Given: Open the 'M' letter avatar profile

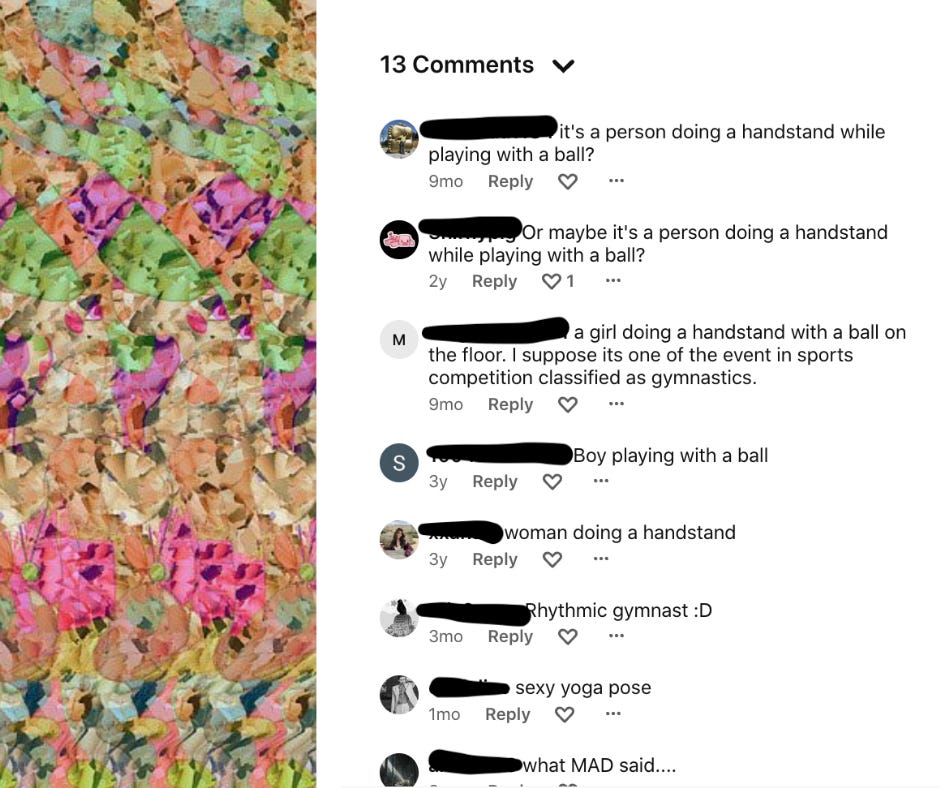Looking at the screenshot, I should tap(399, 340).
